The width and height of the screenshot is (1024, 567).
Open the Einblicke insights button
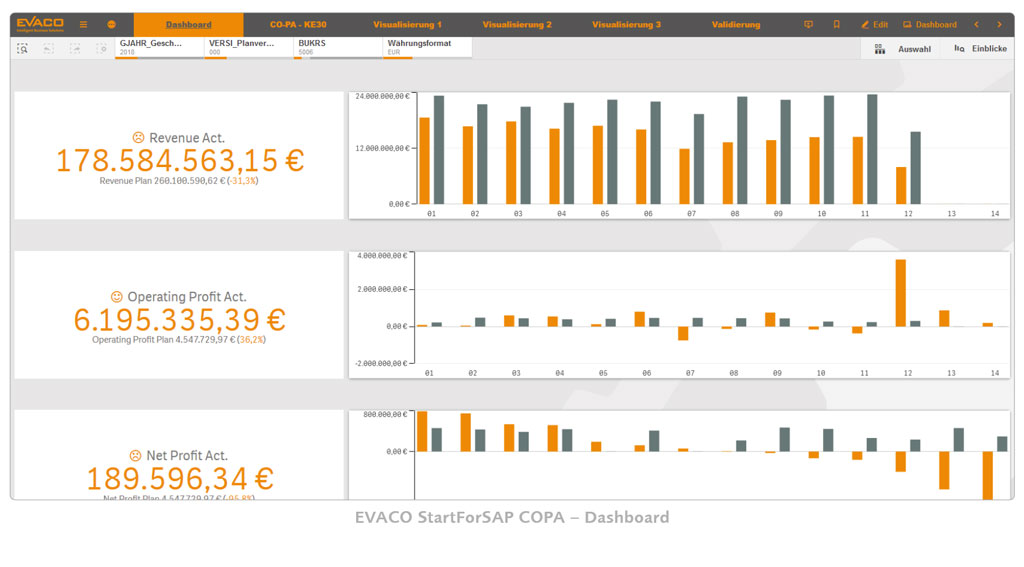tap(980, 49)
